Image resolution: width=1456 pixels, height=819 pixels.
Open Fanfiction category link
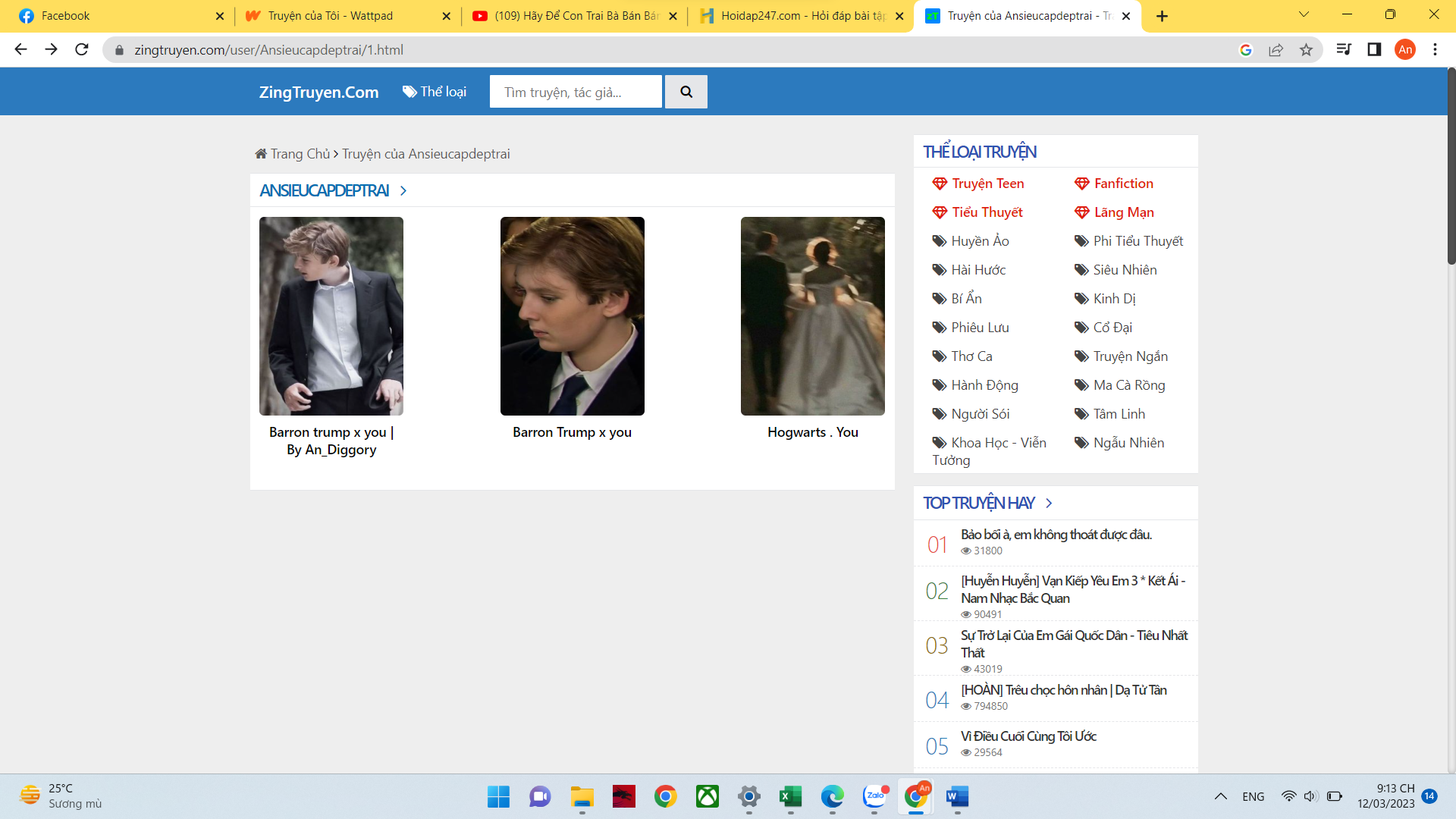pos(1123,184)
